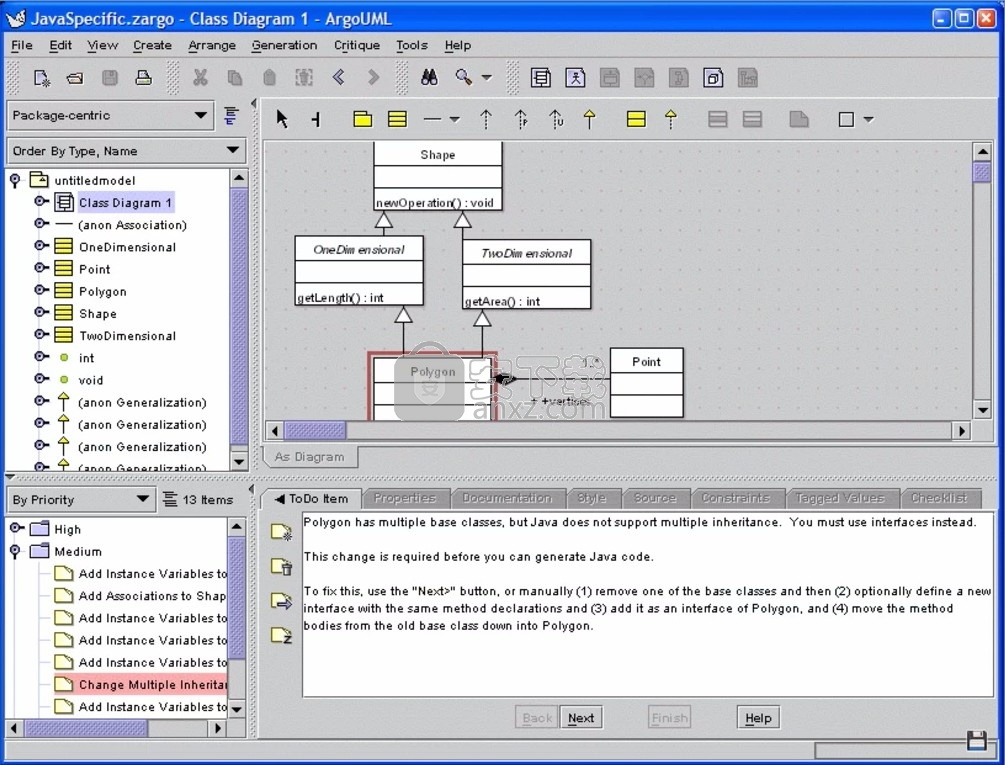Image resolution: width=1005 pixels, height=765 pixels.
Task: Expand the High priority folder
Action: pyautogui.click(x=15, y=529)
